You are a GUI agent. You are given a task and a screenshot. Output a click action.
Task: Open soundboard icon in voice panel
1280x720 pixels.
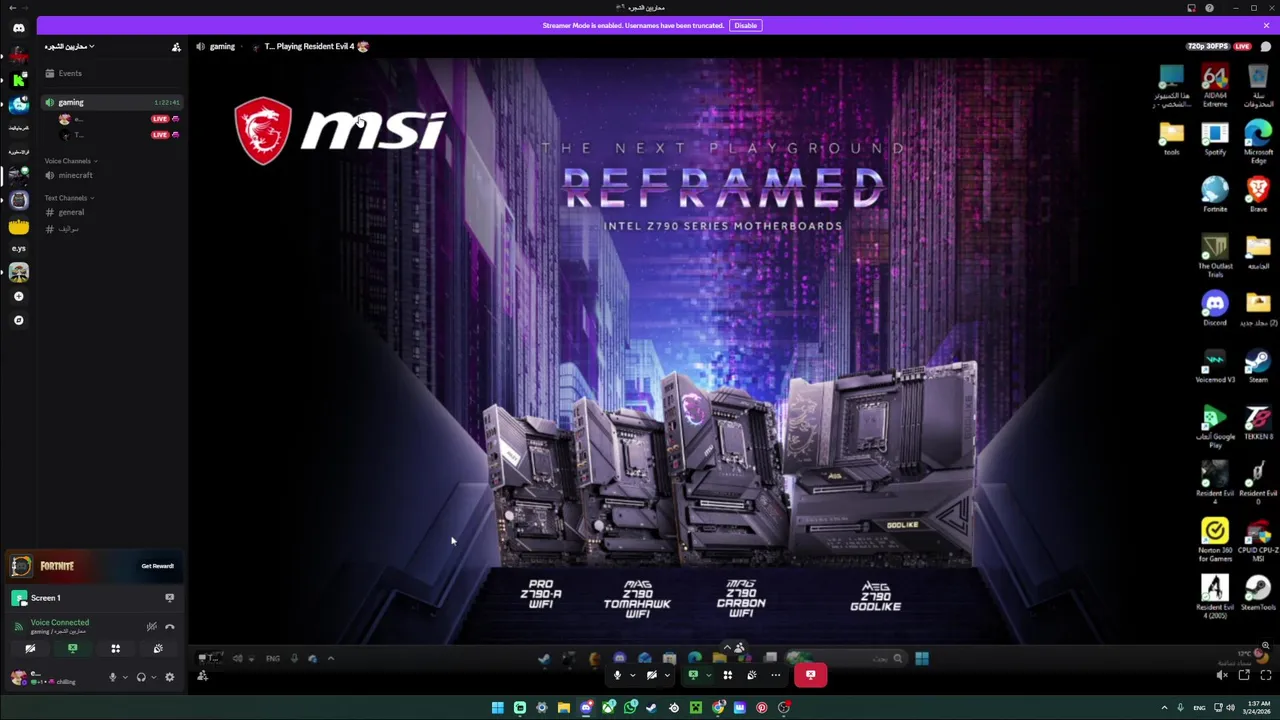(x=158, y=649)
